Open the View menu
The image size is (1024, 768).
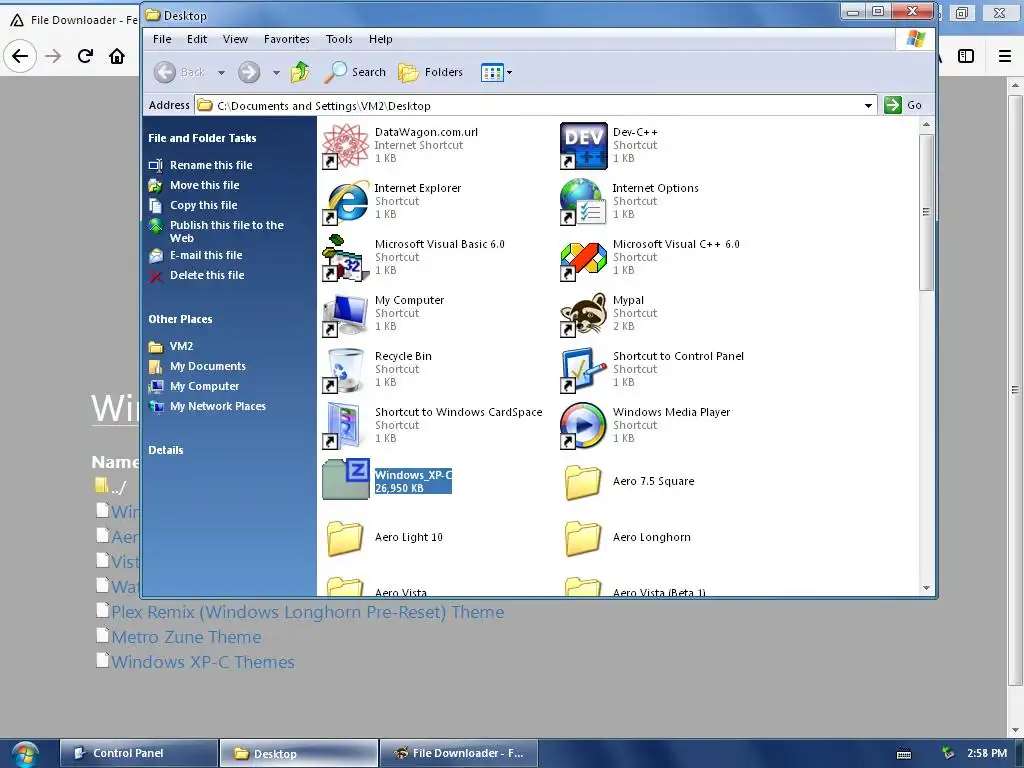235,39
